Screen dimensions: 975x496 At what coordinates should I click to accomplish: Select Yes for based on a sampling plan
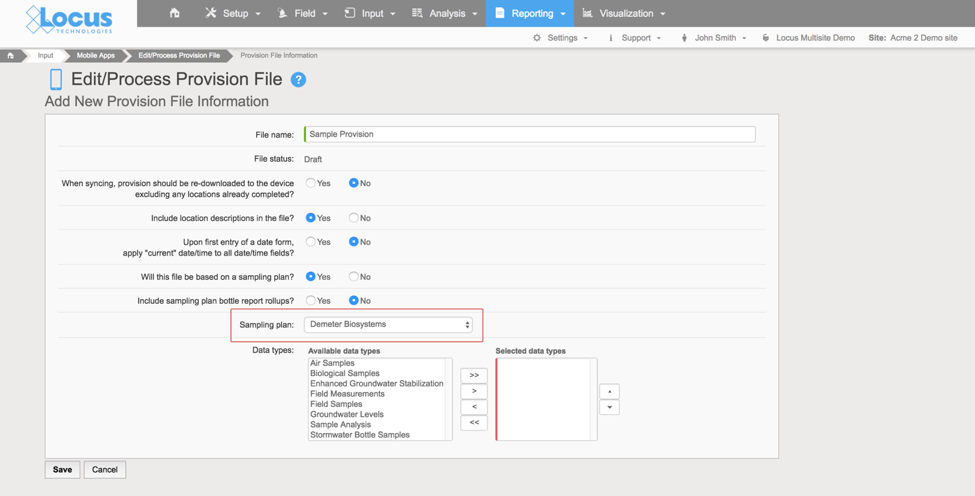(310, 277)
